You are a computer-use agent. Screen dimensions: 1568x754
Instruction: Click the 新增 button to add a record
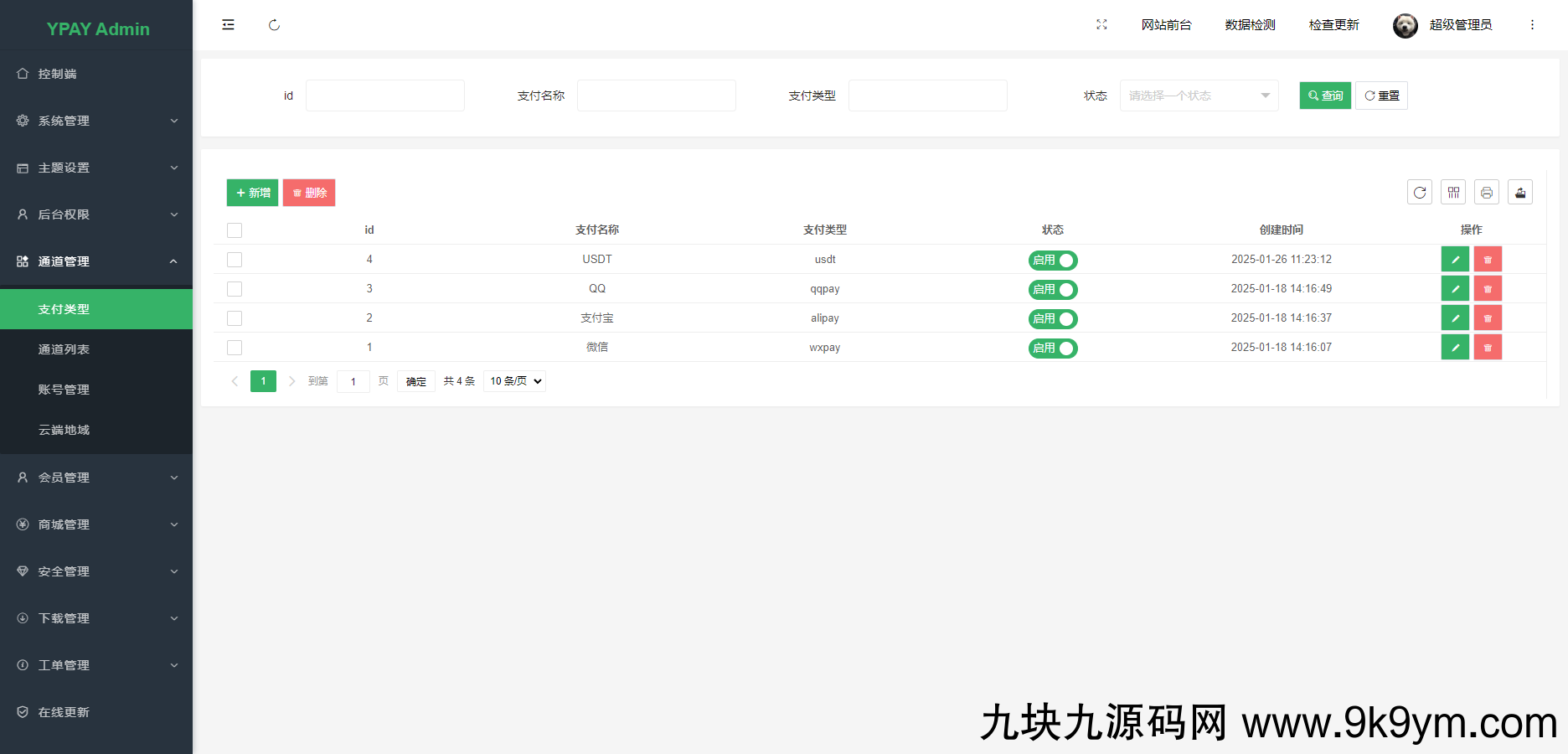(x=251, y=192)
